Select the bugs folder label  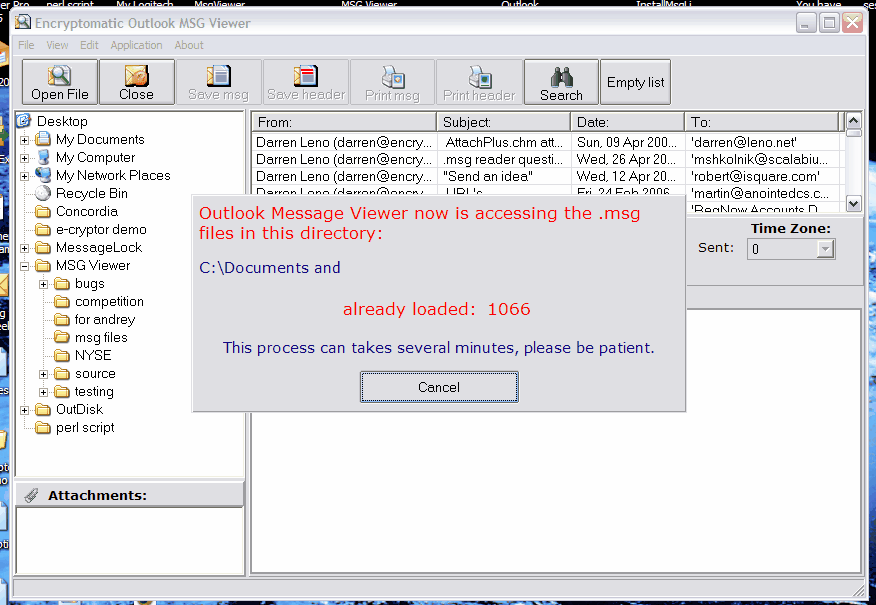90,284
